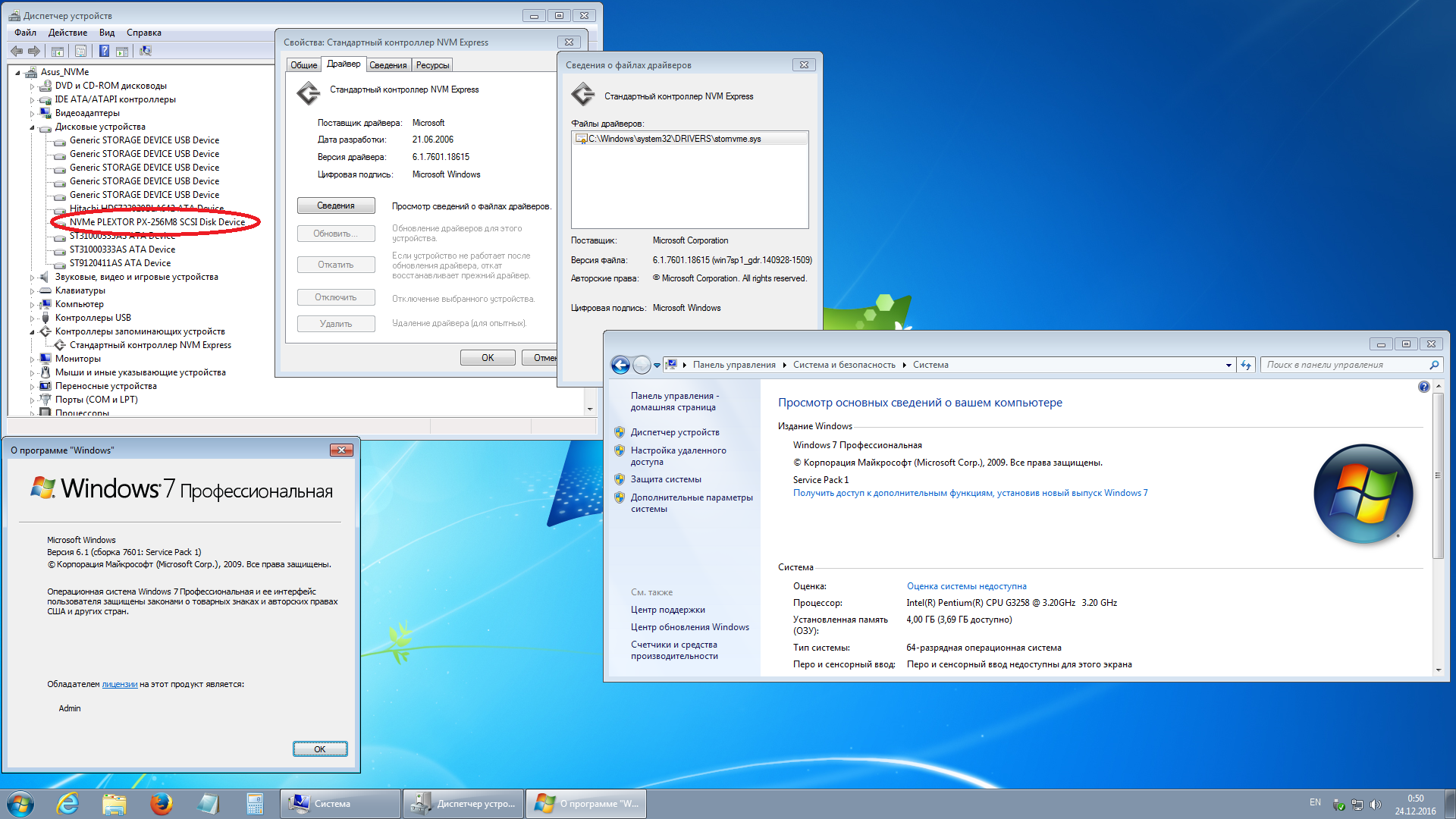1456x819 pixels.
Task: Click the Мониторы category icon
Action: pos(45,359)
